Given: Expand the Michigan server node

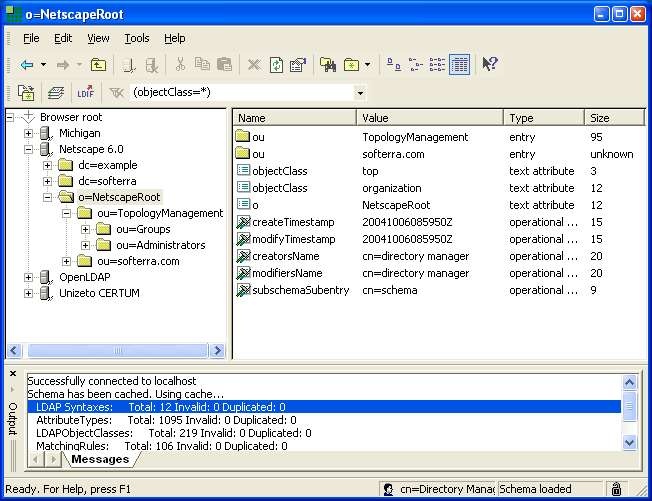Looking at the screenshot, I should (29, 133).
